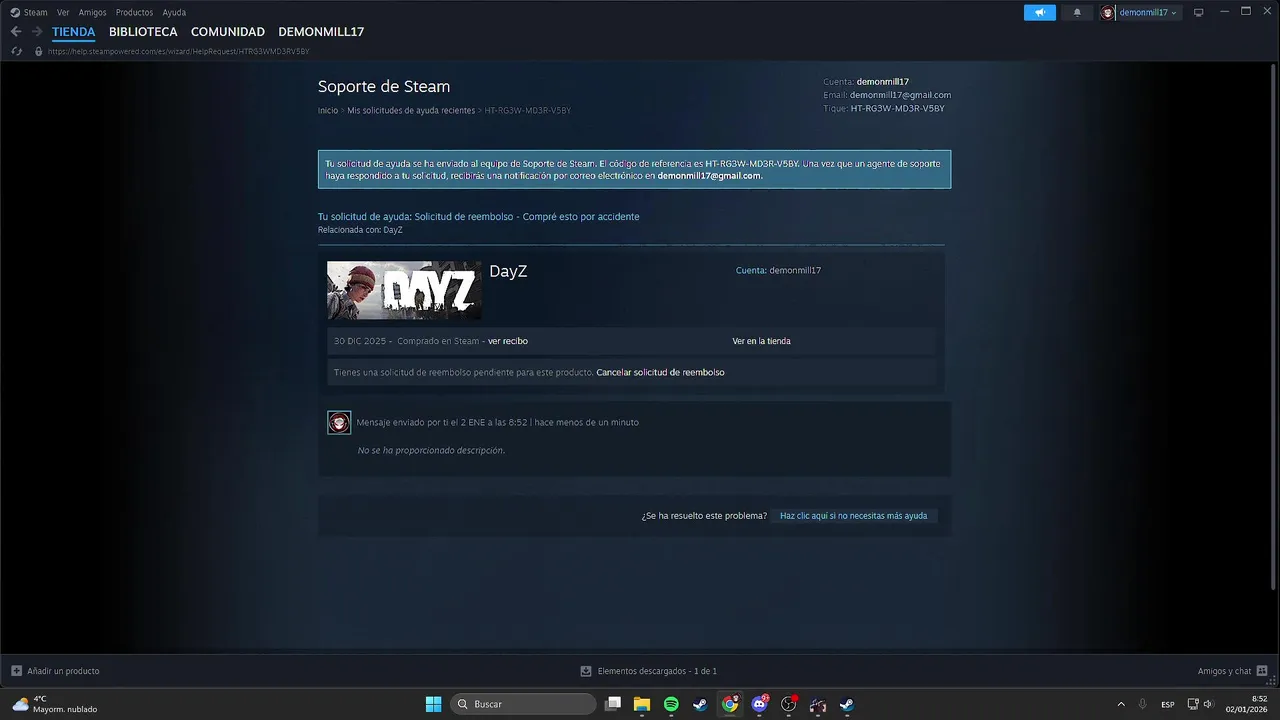Click the Relacionada con: DayZ text
Viewport: 1280px width, 720px height.
pyautogui.click(x=360, y=230)
